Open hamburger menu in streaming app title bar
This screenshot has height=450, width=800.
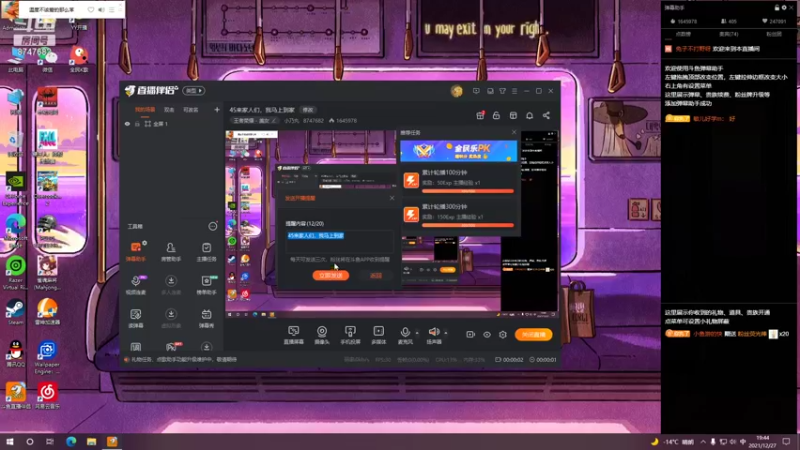pyautogui.click(x=514, y=91)
